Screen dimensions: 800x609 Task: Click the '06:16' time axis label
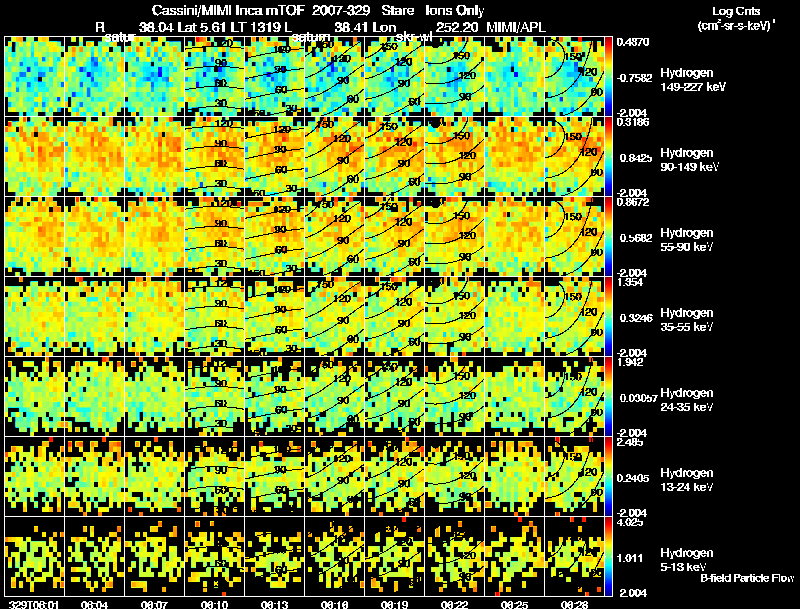(334, 604)
